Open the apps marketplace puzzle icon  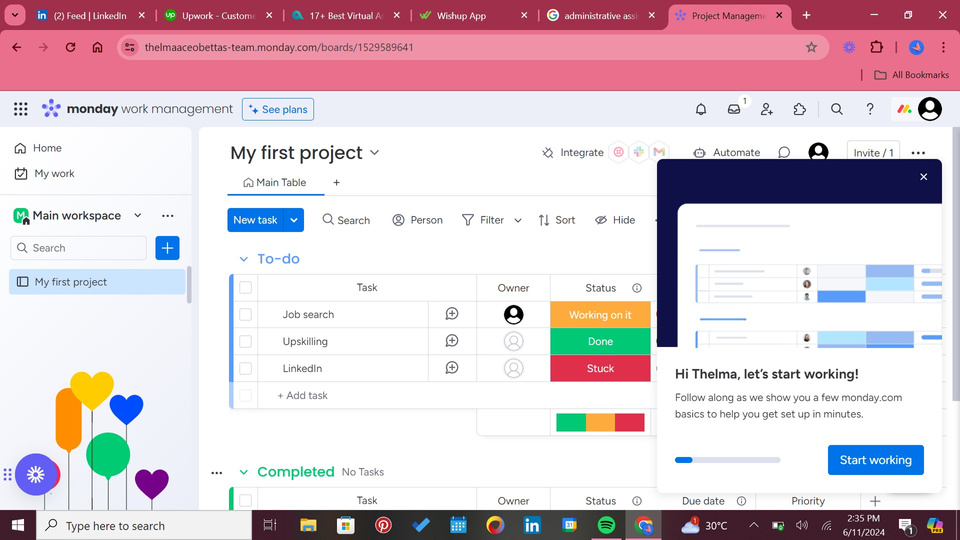point(800,109)
